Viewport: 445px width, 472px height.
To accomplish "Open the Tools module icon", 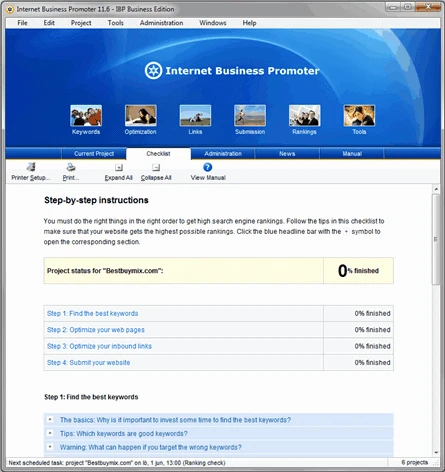I will (359, 116).
